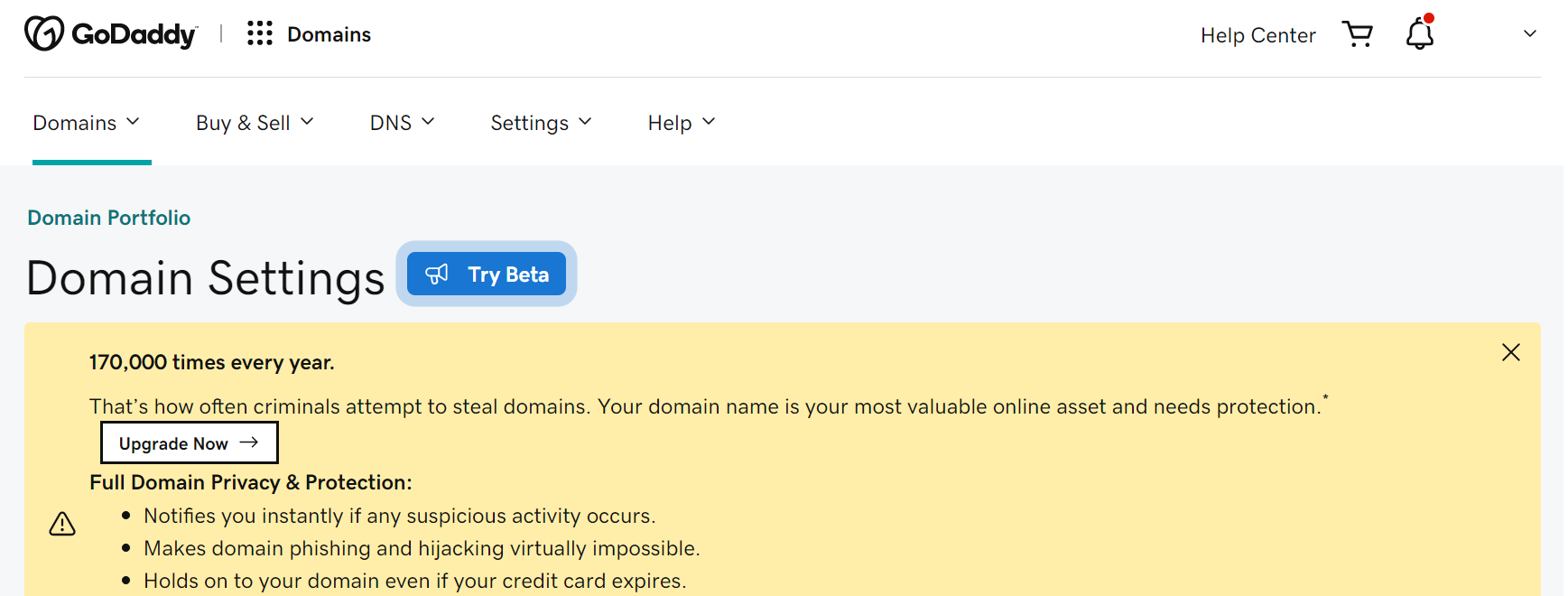The height and width of the screenshot is (596, 1568).
Task: Select the Domains label beside the grid
Action: point(329,34)
